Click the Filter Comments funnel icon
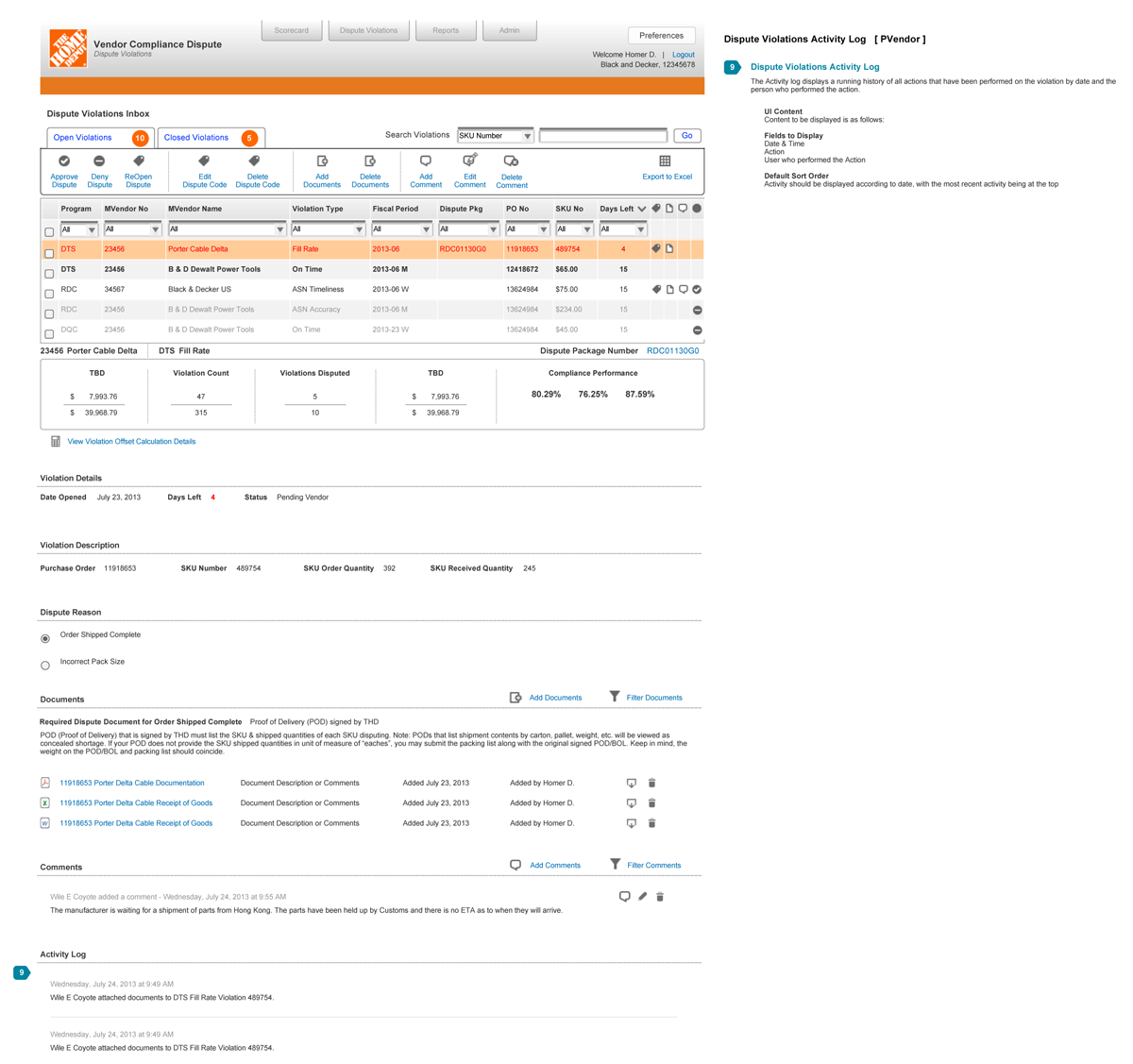Screen dimensions: 1133x1064 [x=616, y=864]
